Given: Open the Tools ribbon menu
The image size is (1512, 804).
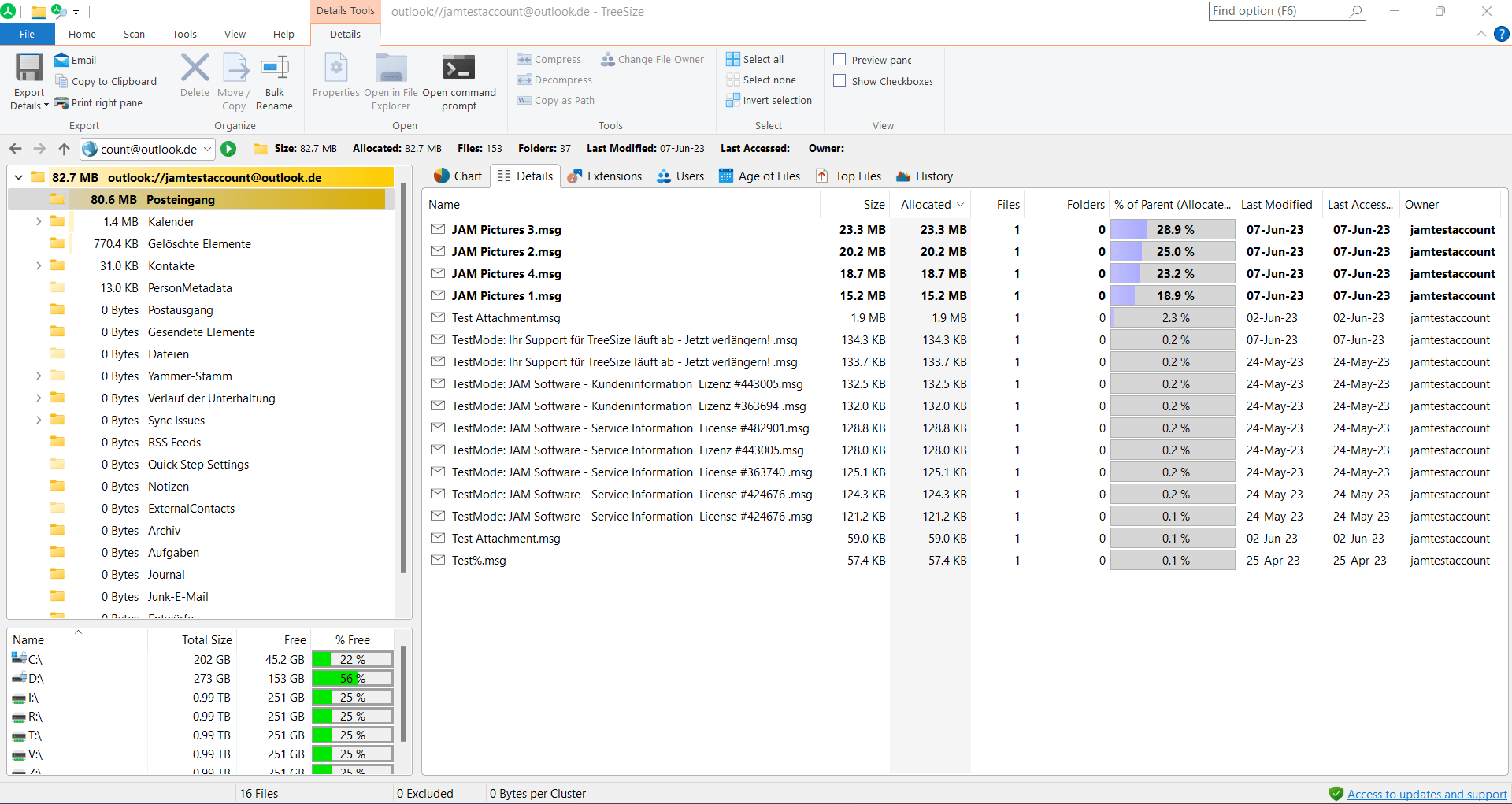Looking at the screenshot, I should click(184, 34).
